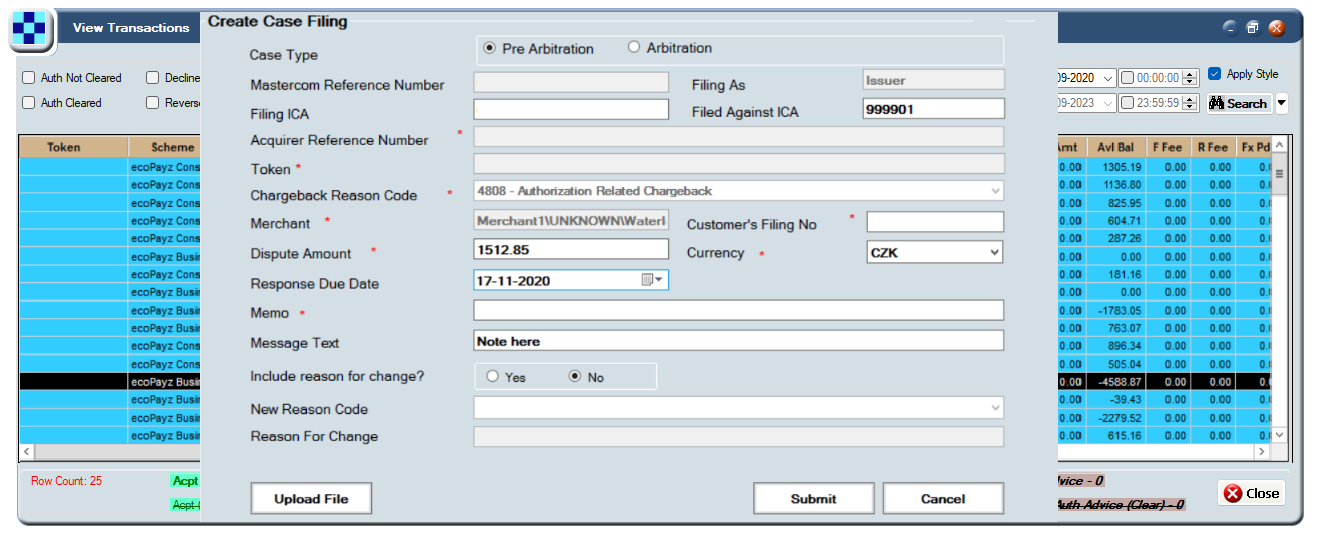Screen dimensions: 1317x538
Task: Click the Customer's Filing No input field
Action: (x=935, y=222)
